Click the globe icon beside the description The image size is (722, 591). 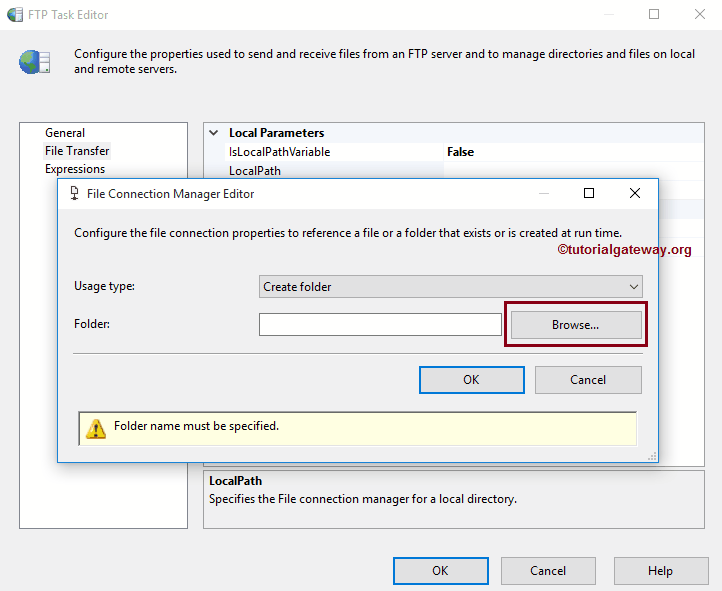coord(34,62)
